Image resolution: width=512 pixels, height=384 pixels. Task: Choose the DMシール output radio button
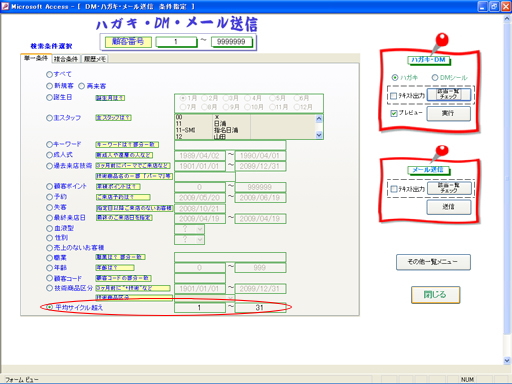(435, 78)
